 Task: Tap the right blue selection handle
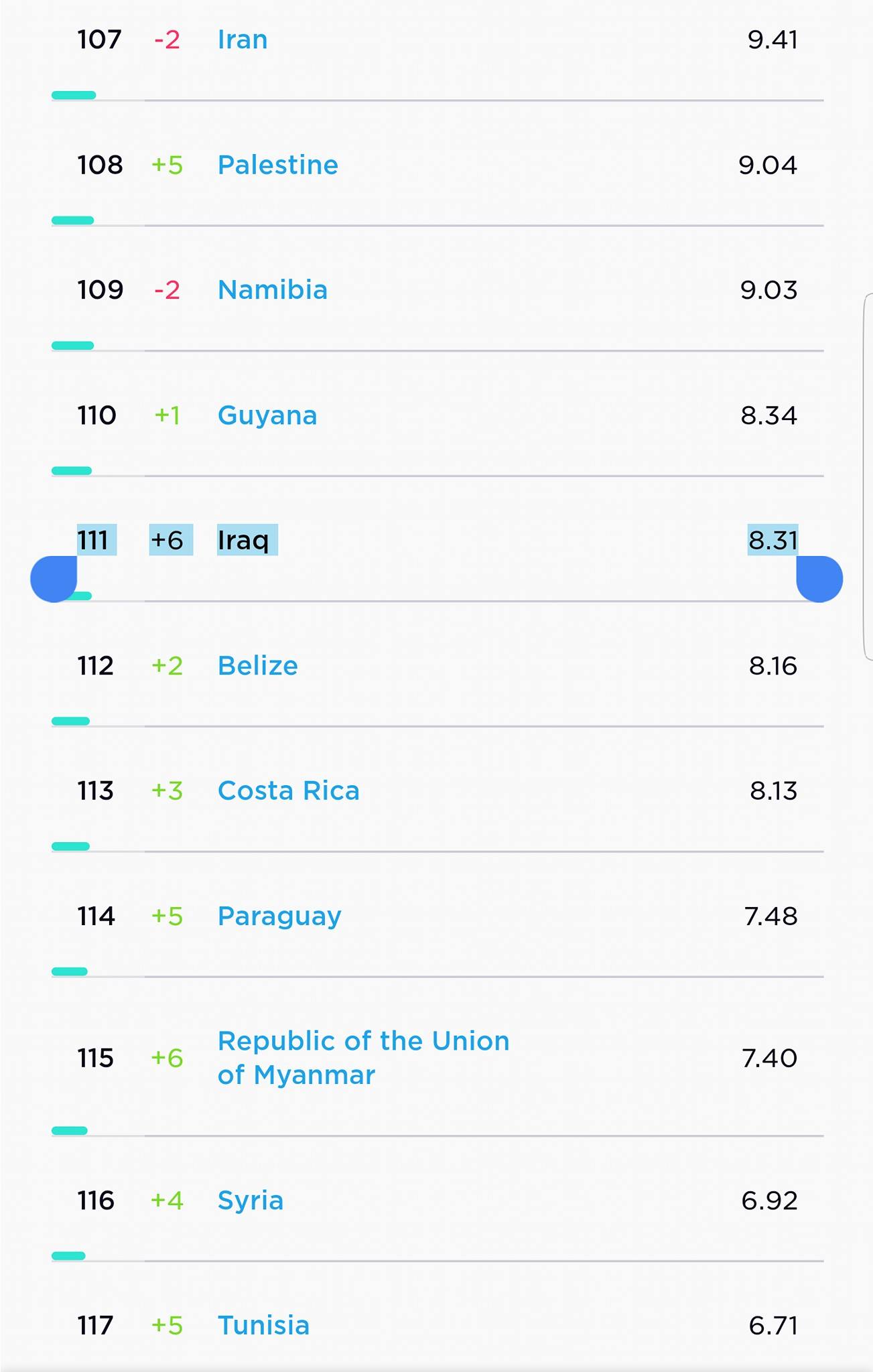click(819, 579)
